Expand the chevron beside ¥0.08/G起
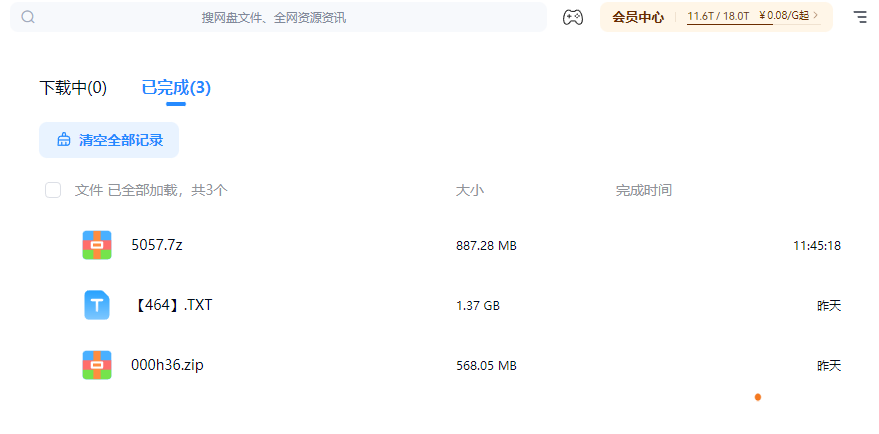The width and height of the screenshot is (879, 434). pos(816,16)
